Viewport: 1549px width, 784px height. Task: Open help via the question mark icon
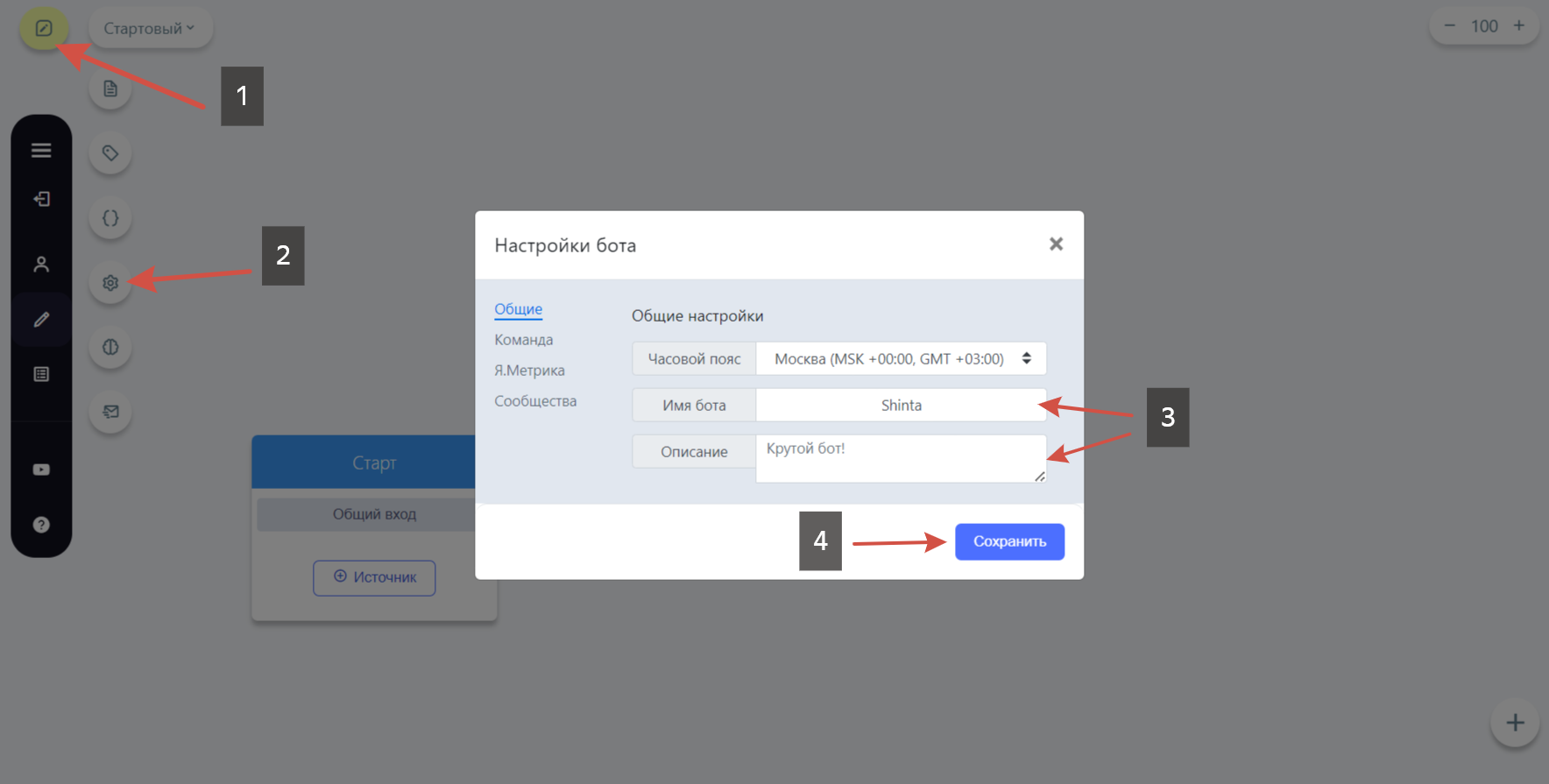(x=41, y=525)
